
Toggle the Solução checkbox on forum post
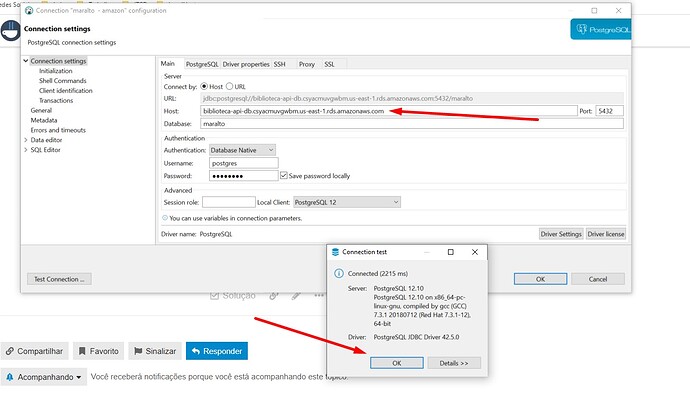pyautogui.click(x=214, y=295)
